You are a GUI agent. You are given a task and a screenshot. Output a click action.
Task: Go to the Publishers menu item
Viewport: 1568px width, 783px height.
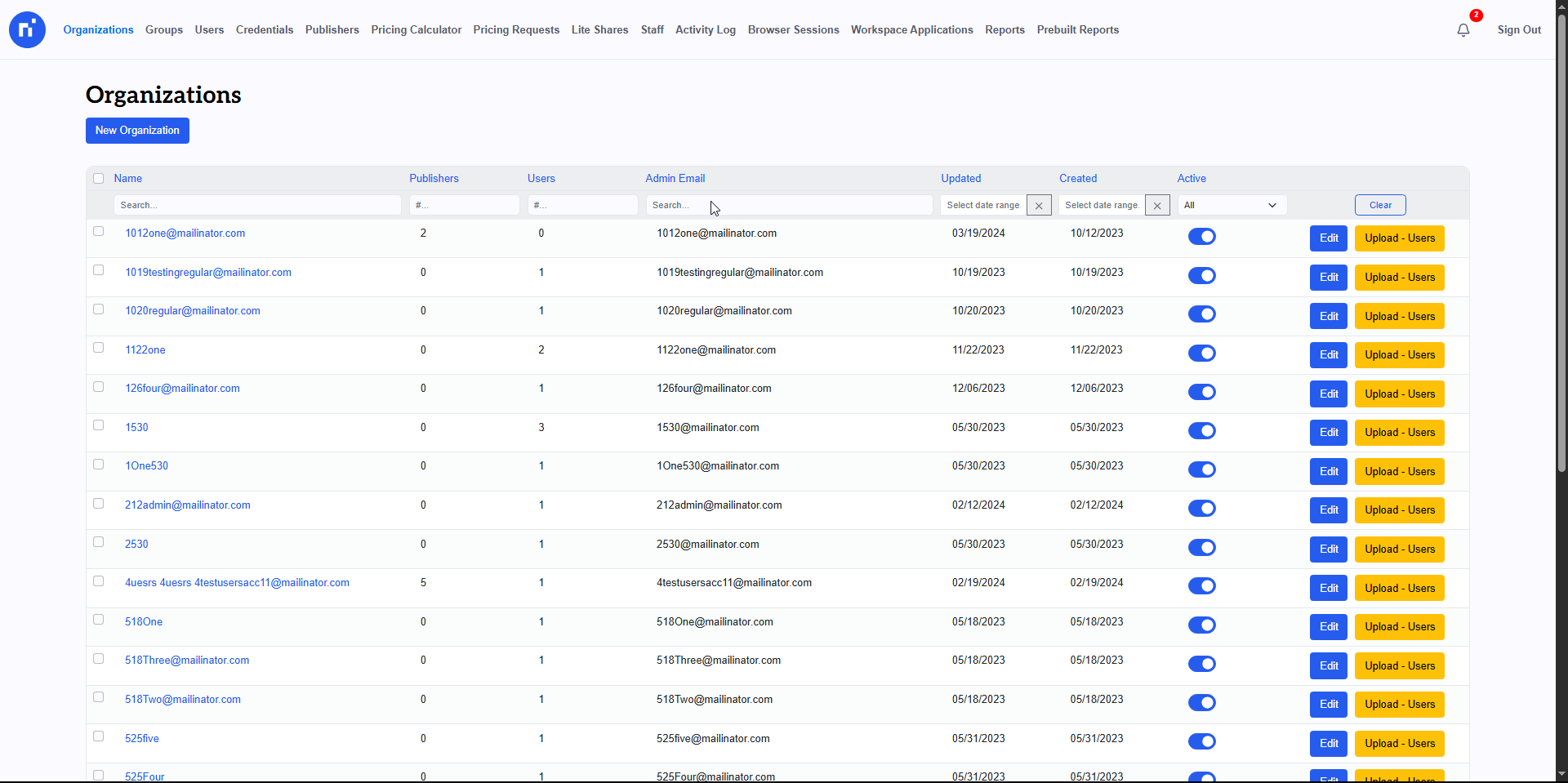[332, 30]
